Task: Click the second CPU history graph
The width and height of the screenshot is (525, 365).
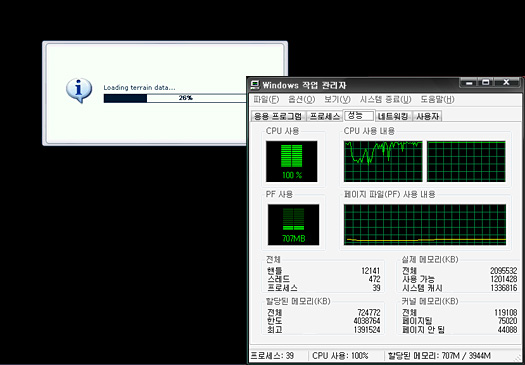Action: click(x=466, y=161)
